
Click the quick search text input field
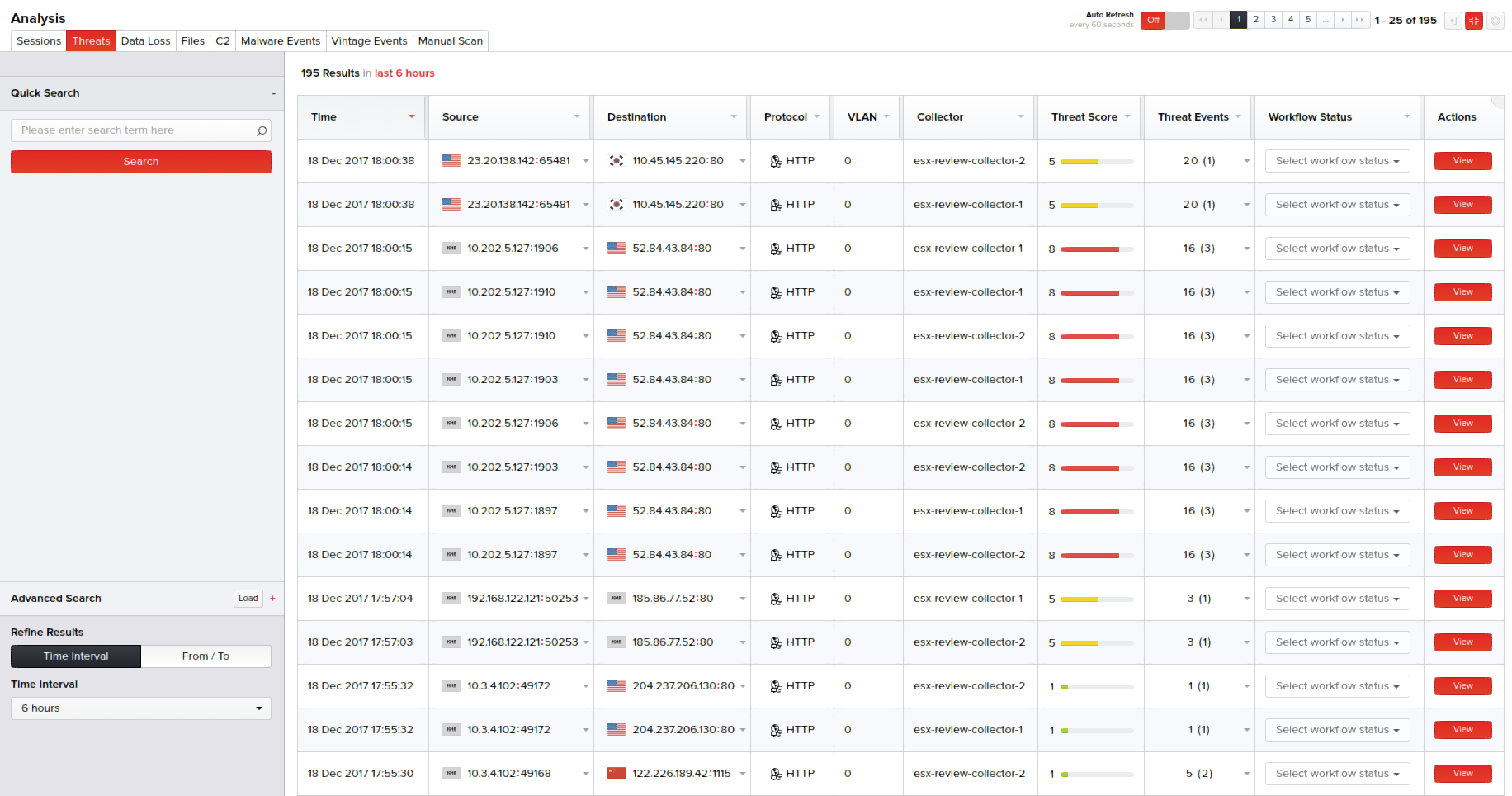pyautogui.click(x=132, y=130)
